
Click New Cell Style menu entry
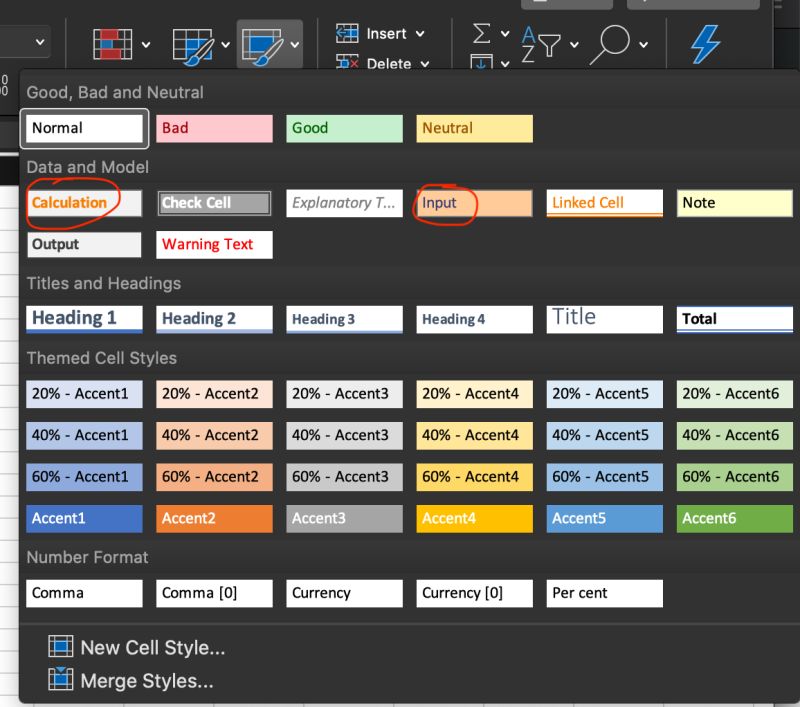tap(153, 647)
